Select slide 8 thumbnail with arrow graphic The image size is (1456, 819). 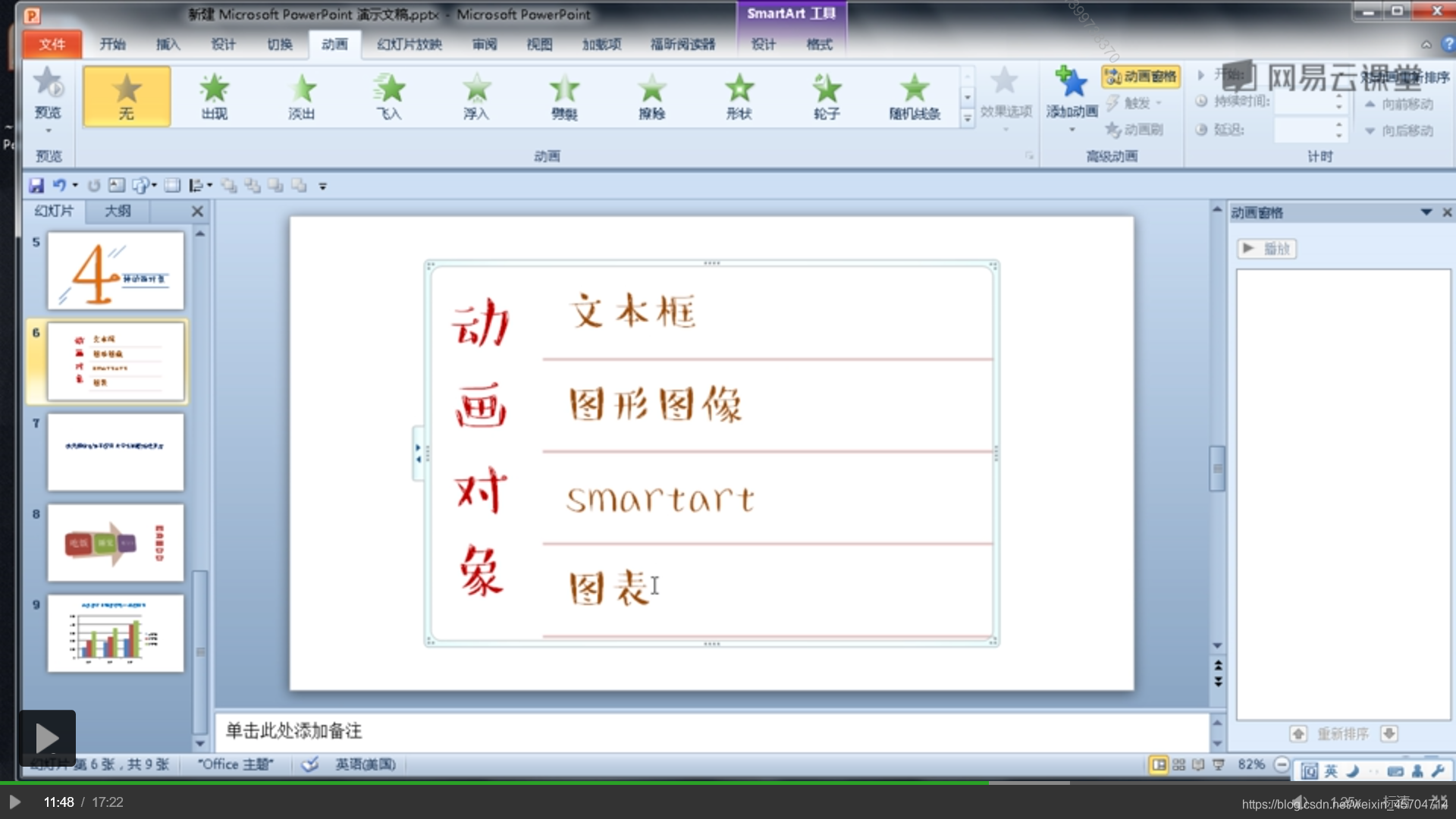(x=115, y=543)
